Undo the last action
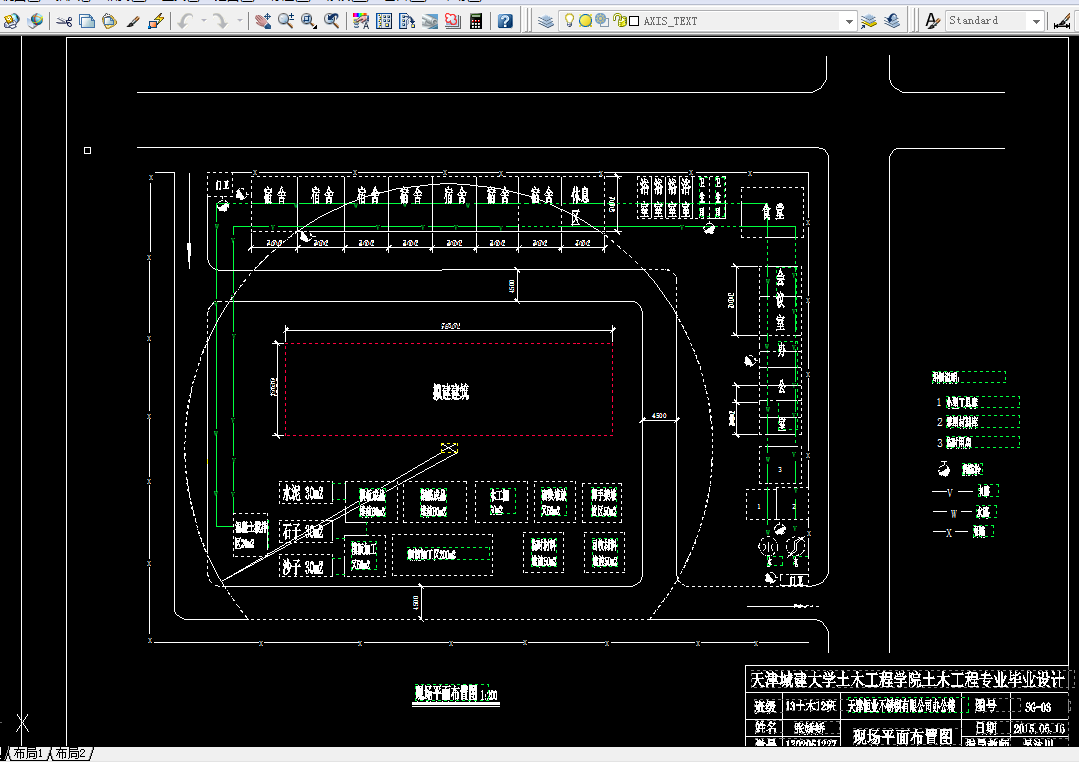 tap(185, 21)
